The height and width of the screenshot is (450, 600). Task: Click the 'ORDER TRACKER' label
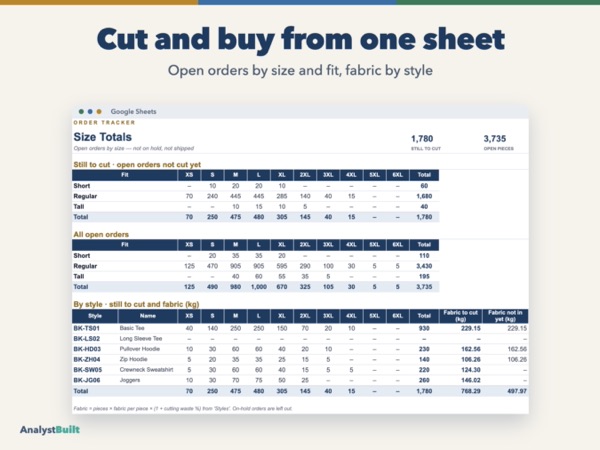pos(104,122)
